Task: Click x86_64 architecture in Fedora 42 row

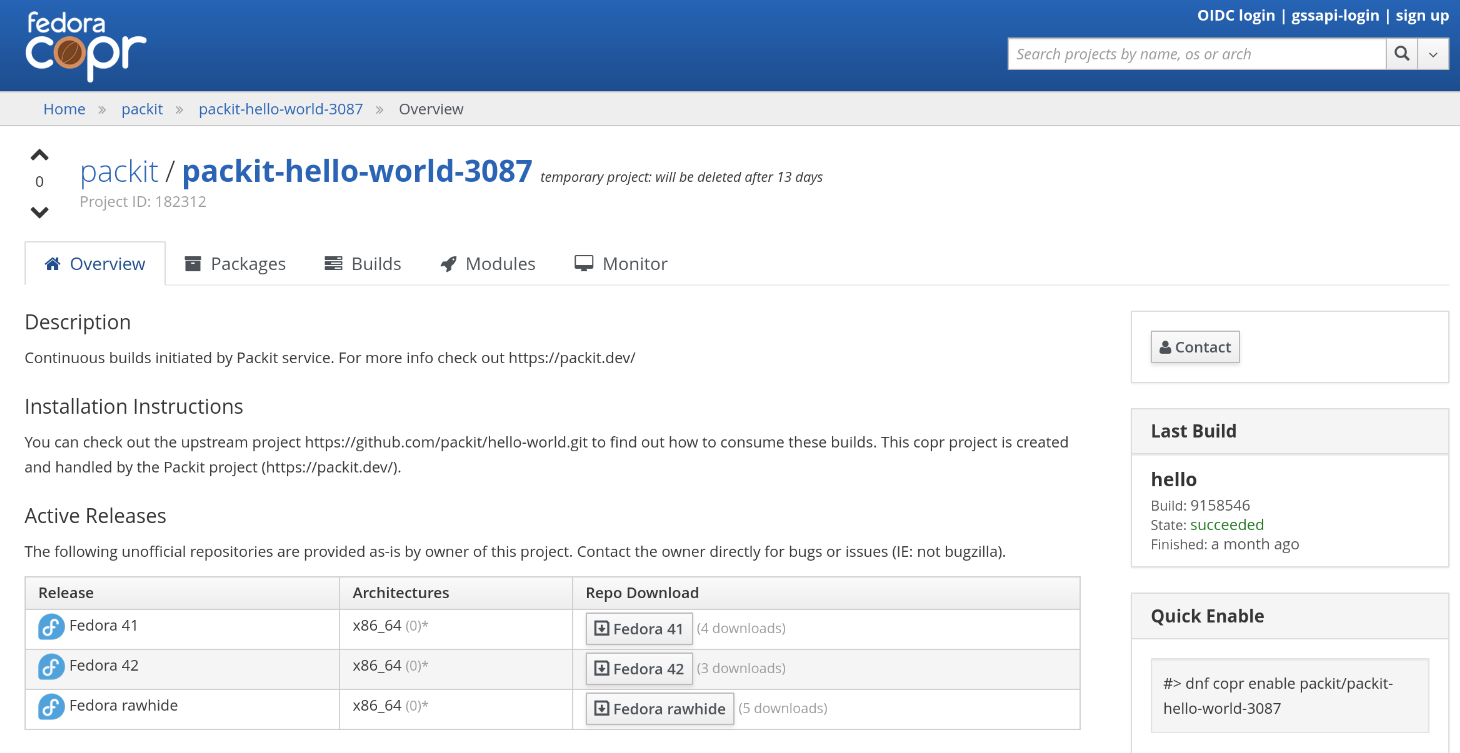Action: click(x=377, y=665)
